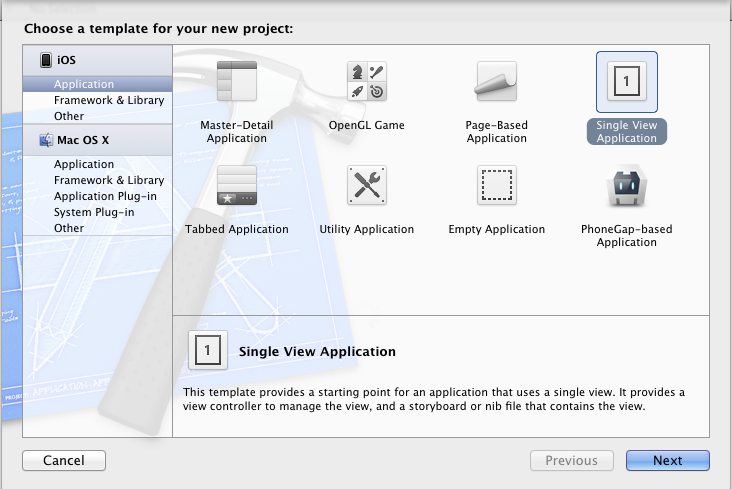Click the bold Single View Application heading
Image resolution: width=732 pixels, height=489 pixels.
click(317, 351)
